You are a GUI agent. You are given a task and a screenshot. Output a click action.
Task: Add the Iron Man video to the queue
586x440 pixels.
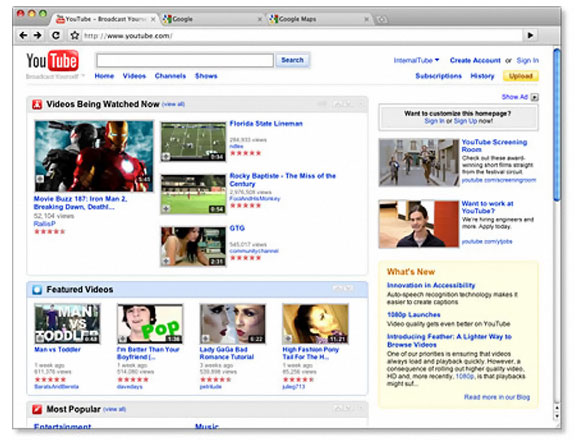40,179
